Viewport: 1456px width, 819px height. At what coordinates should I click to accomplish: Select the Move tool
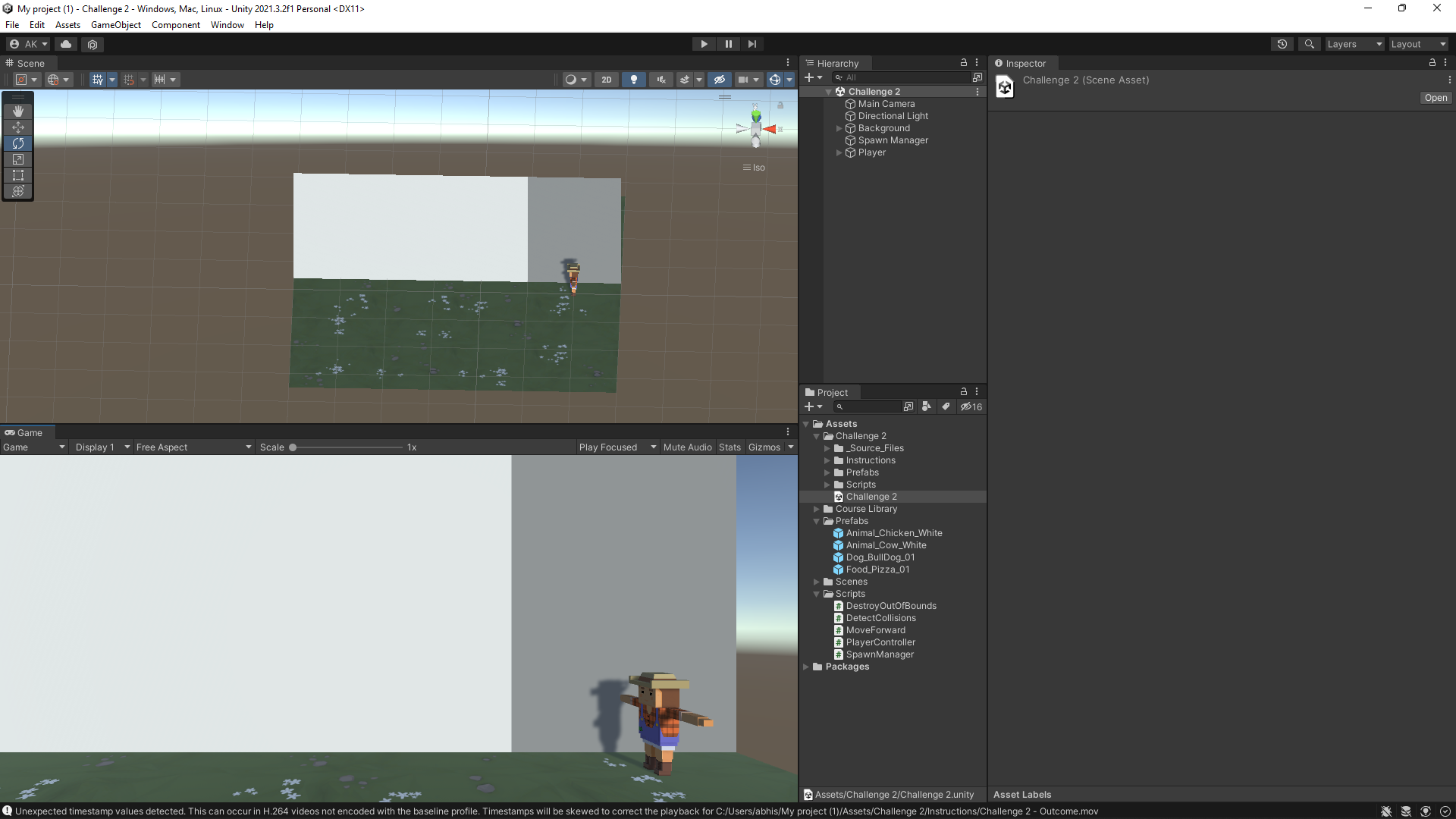18,127
